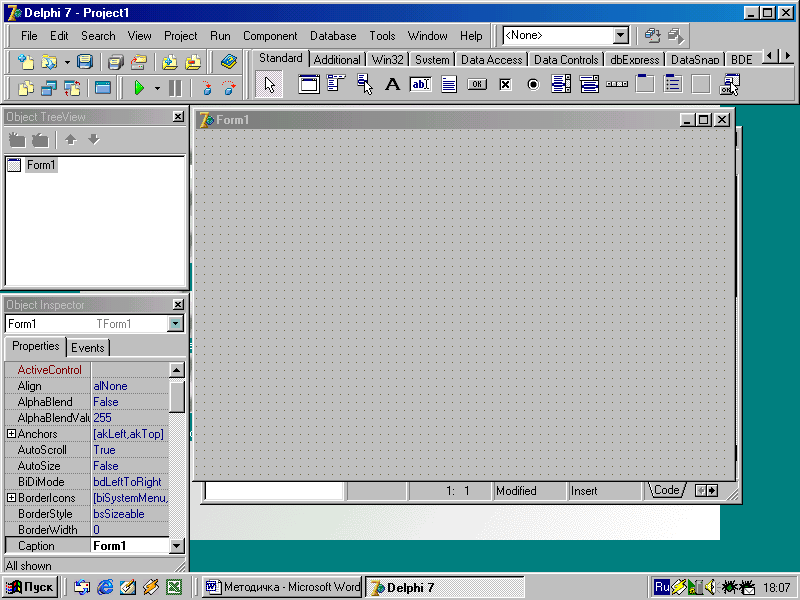Click the New Items toolbar icon
The width and height of the screenshot is (800, 600).
[x=26, y=62]
